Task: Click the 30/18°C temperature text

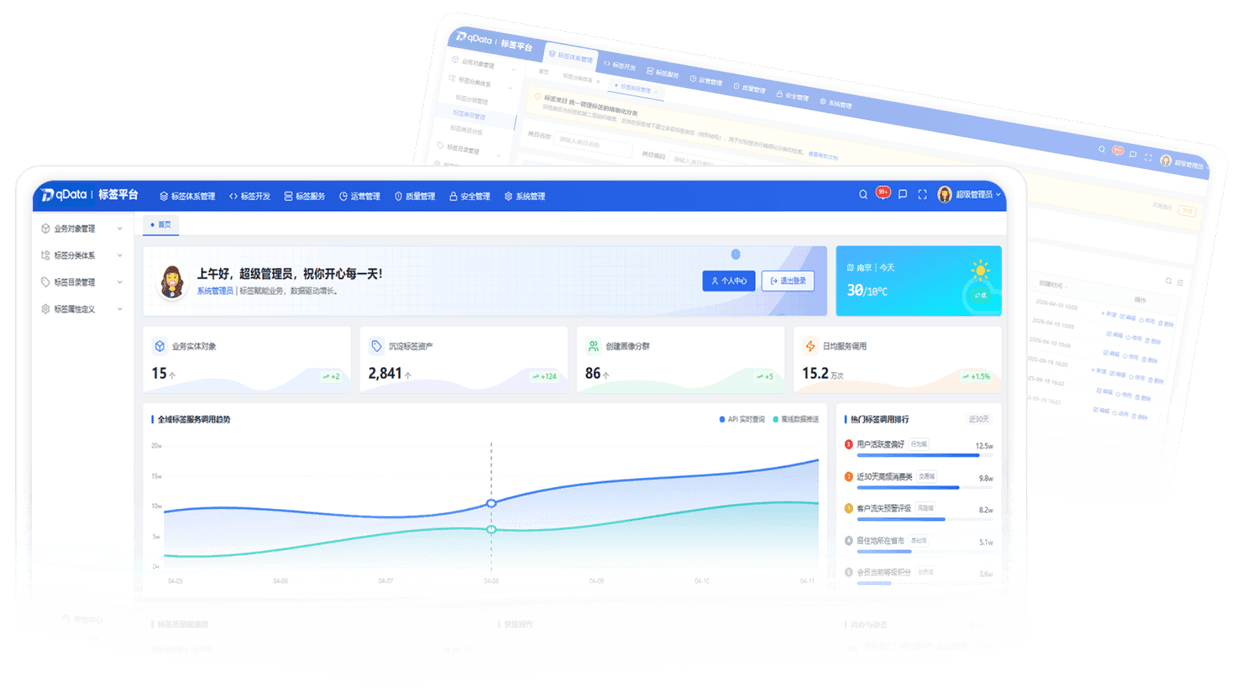Action: (x=867, y=291)
